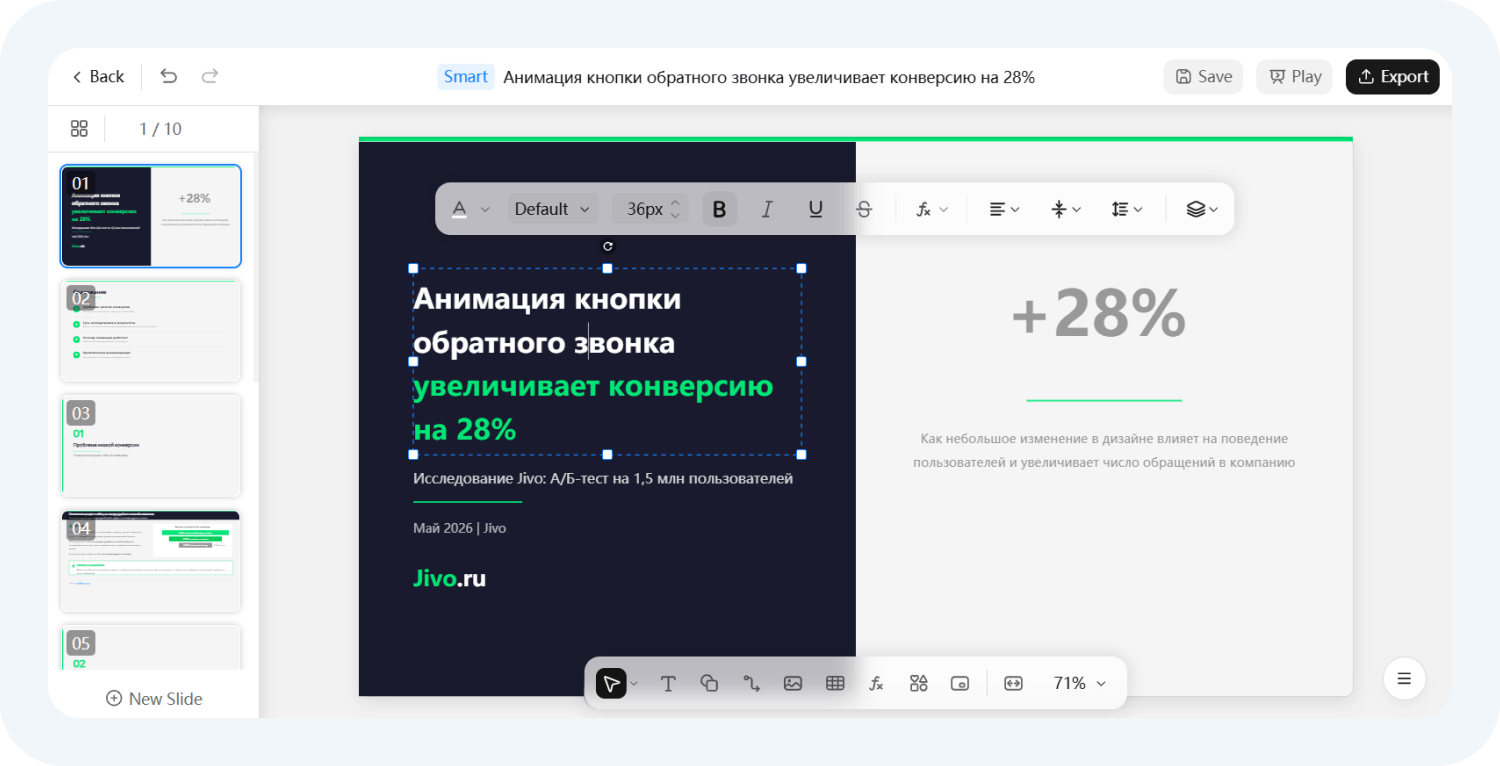1500x766 pixels.
Task: Open the layer order dropdown
Action: click(1202, 209)
